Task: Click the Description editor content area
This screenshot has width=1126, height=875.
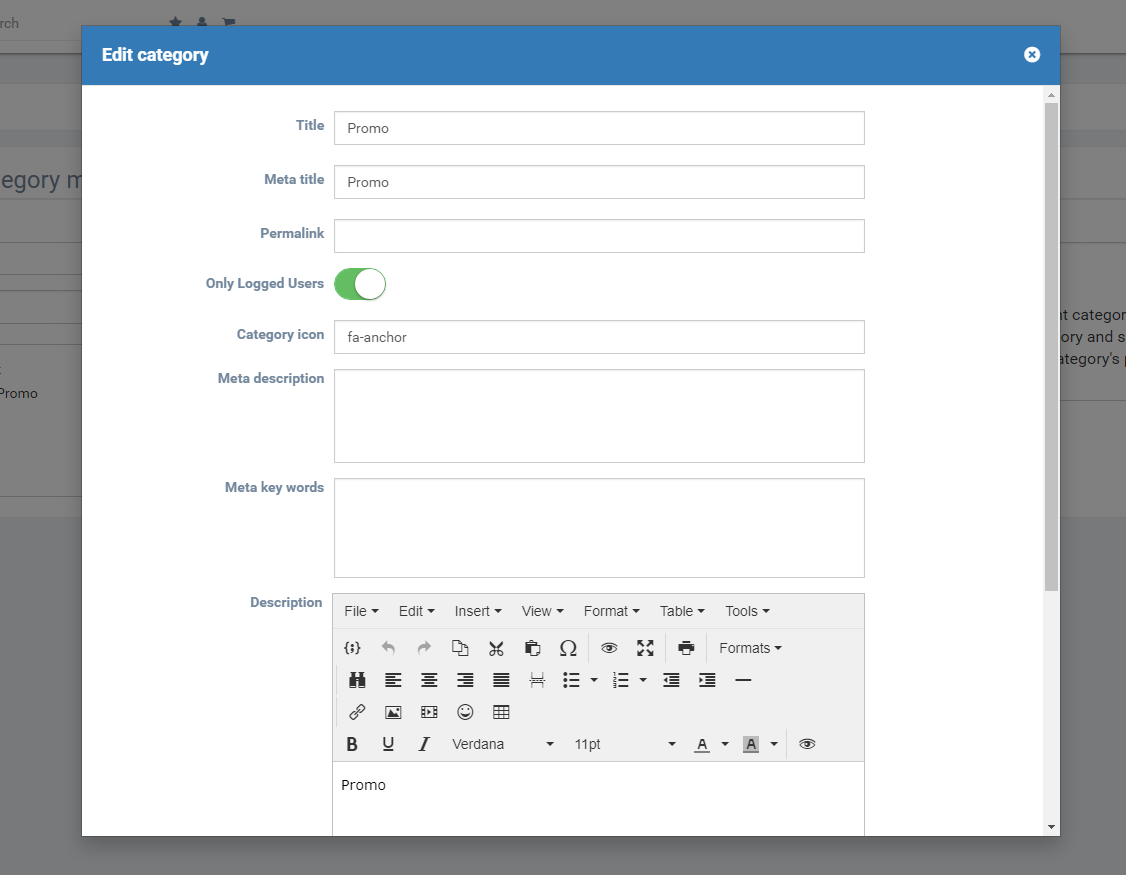Action: coord(598,799)
